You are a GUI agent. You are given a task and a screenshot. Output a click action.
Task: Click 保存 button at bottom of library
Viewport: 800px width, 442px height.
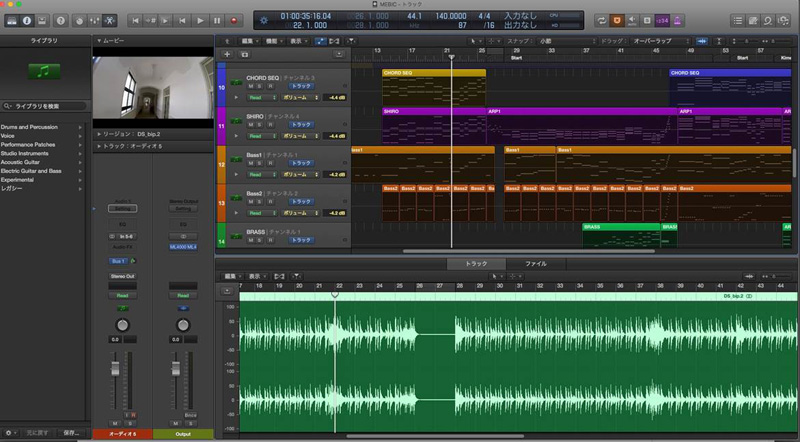point(70,433)
